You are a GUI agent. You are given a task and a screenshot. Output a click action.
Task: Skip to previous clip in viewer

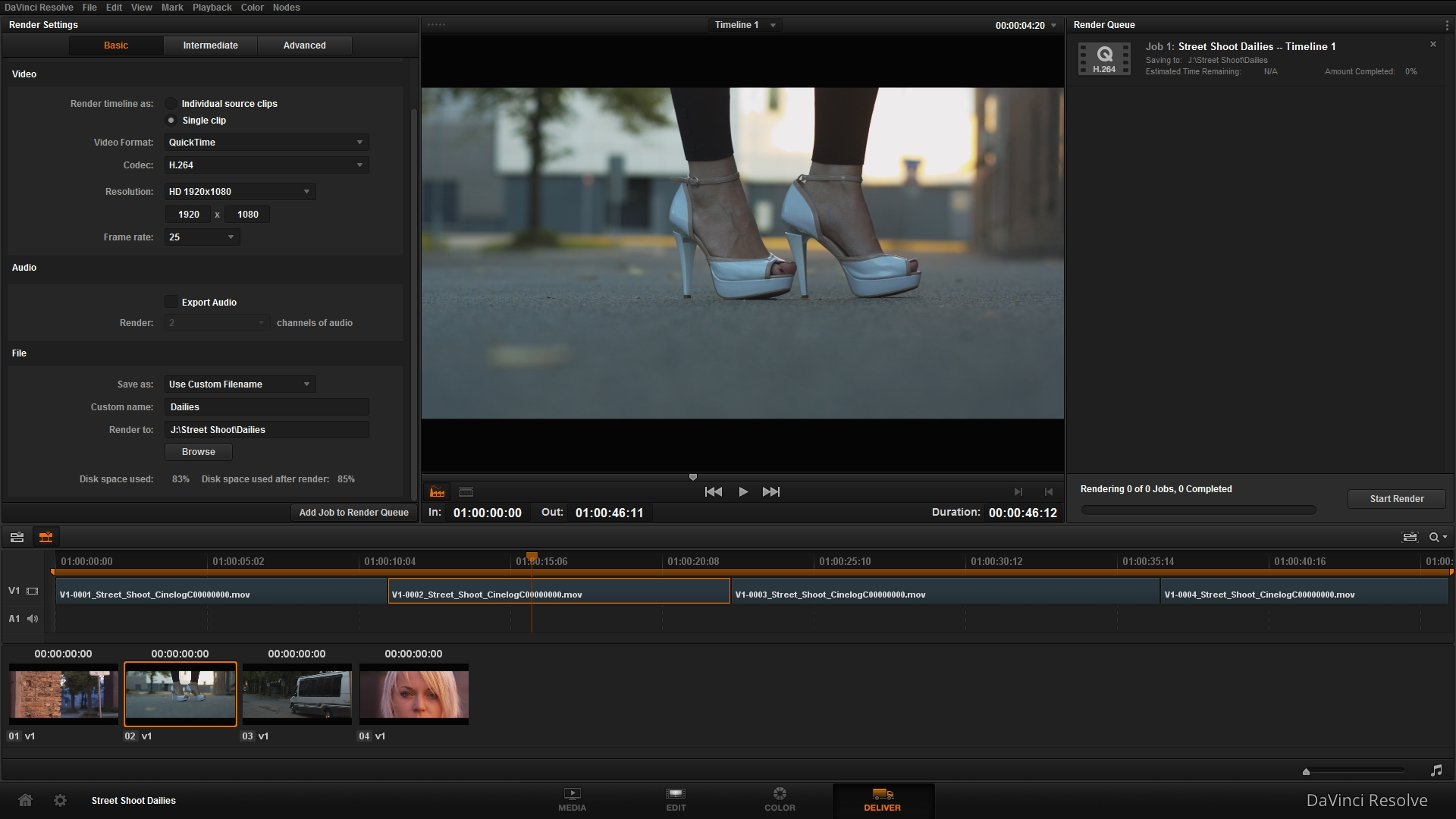pyautogui.click(x=714, y=491)
